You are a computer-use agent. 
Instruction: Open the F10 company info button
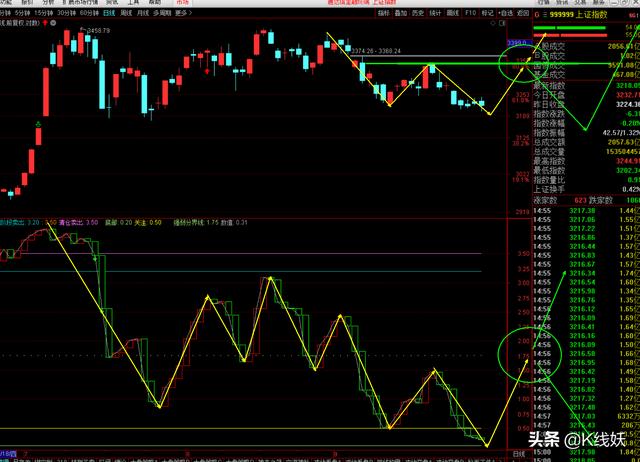pos(470,13)
